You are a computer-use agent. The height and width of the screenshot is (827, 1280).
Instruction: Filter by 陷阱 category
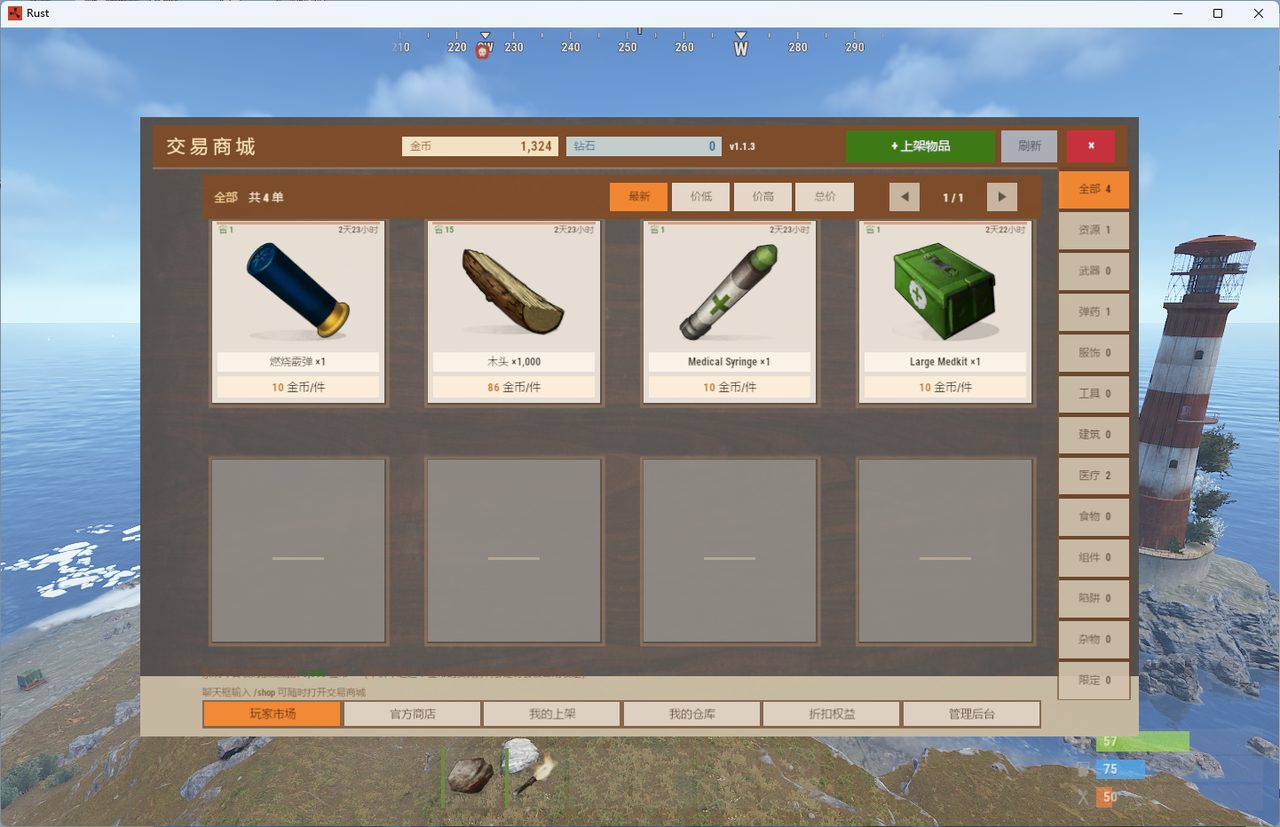coord(1094,599)
